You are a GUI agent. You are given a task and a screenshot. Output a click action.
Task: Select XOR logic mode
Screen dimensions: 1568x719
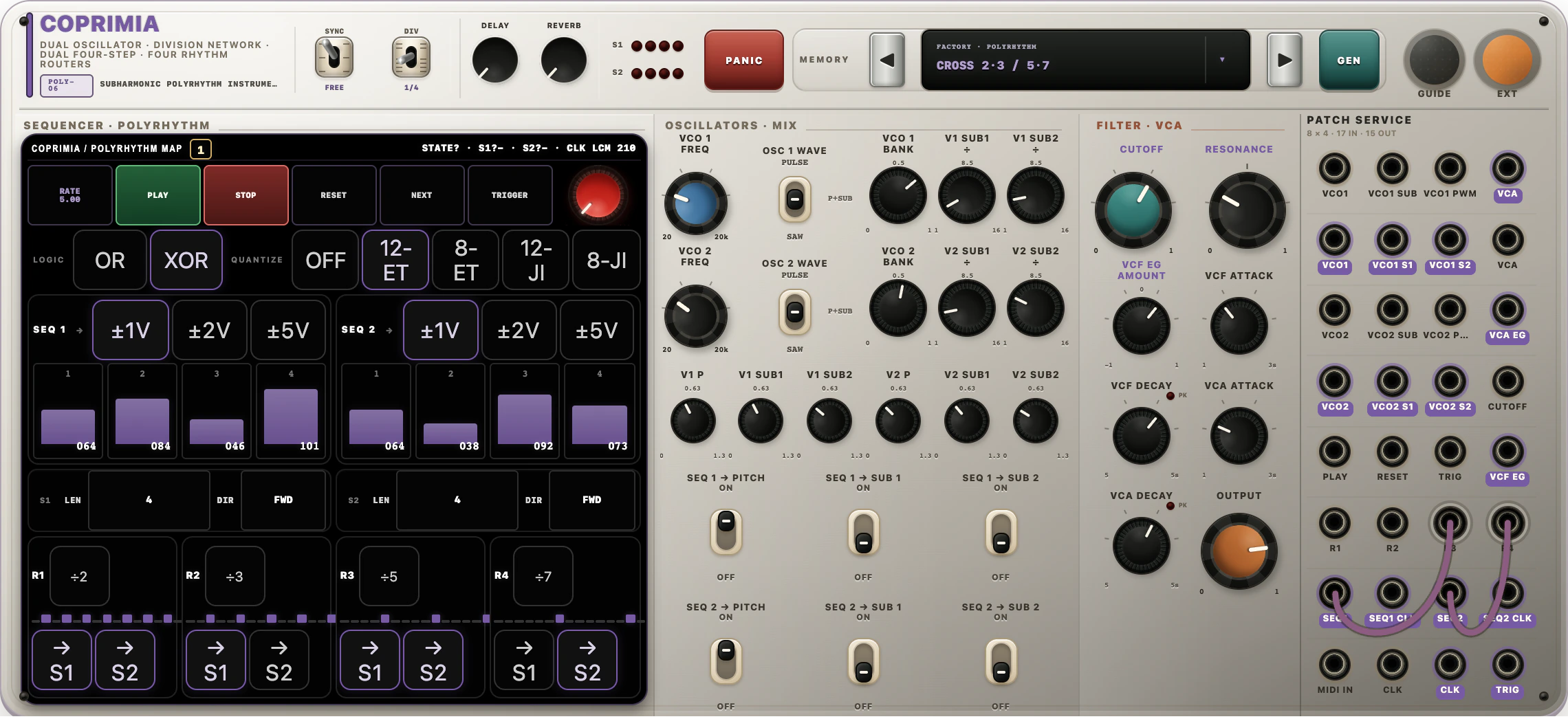point(186,260)
